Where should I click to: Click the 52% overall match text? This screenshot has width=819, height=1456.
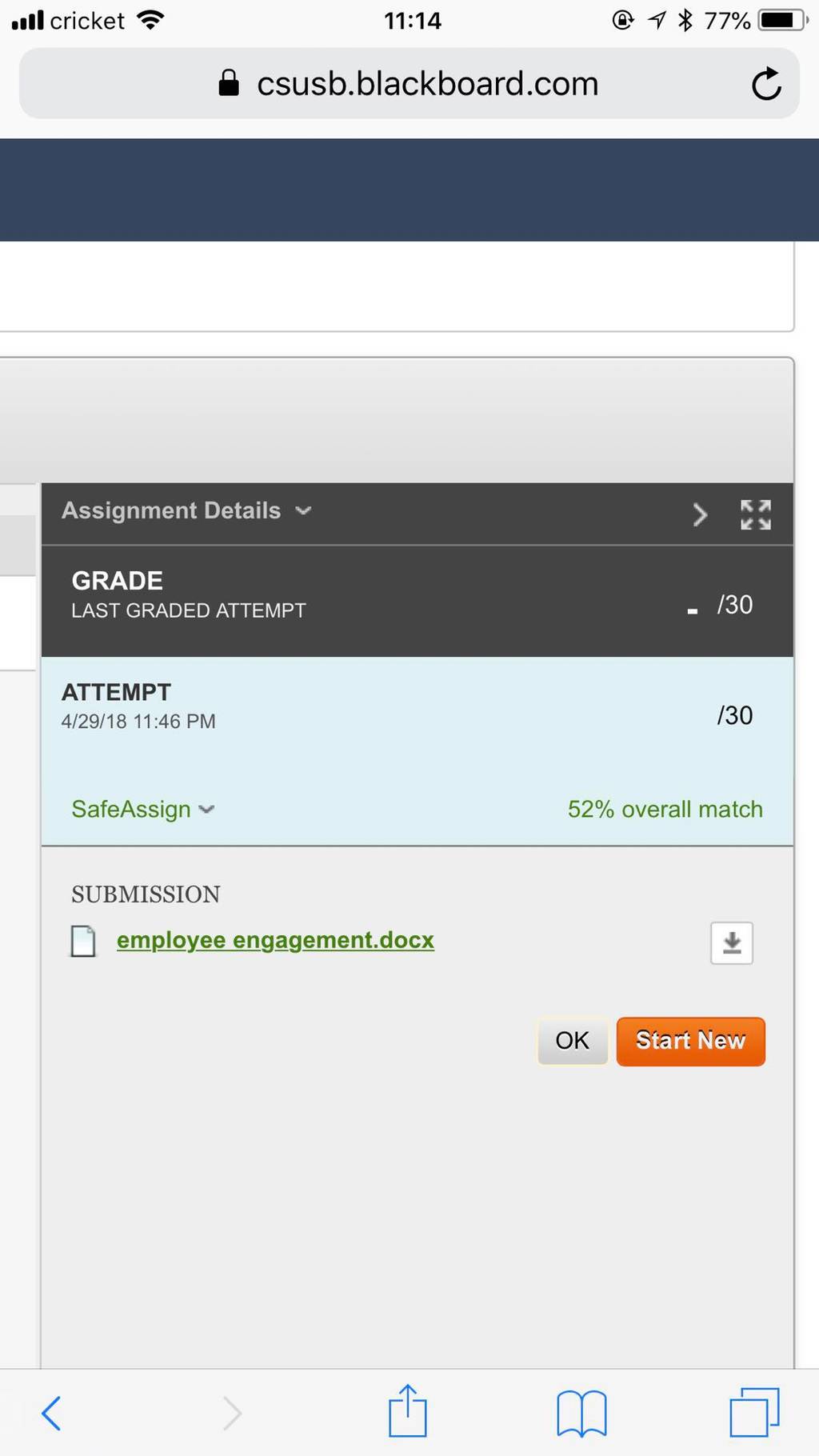tap(665, 809)
